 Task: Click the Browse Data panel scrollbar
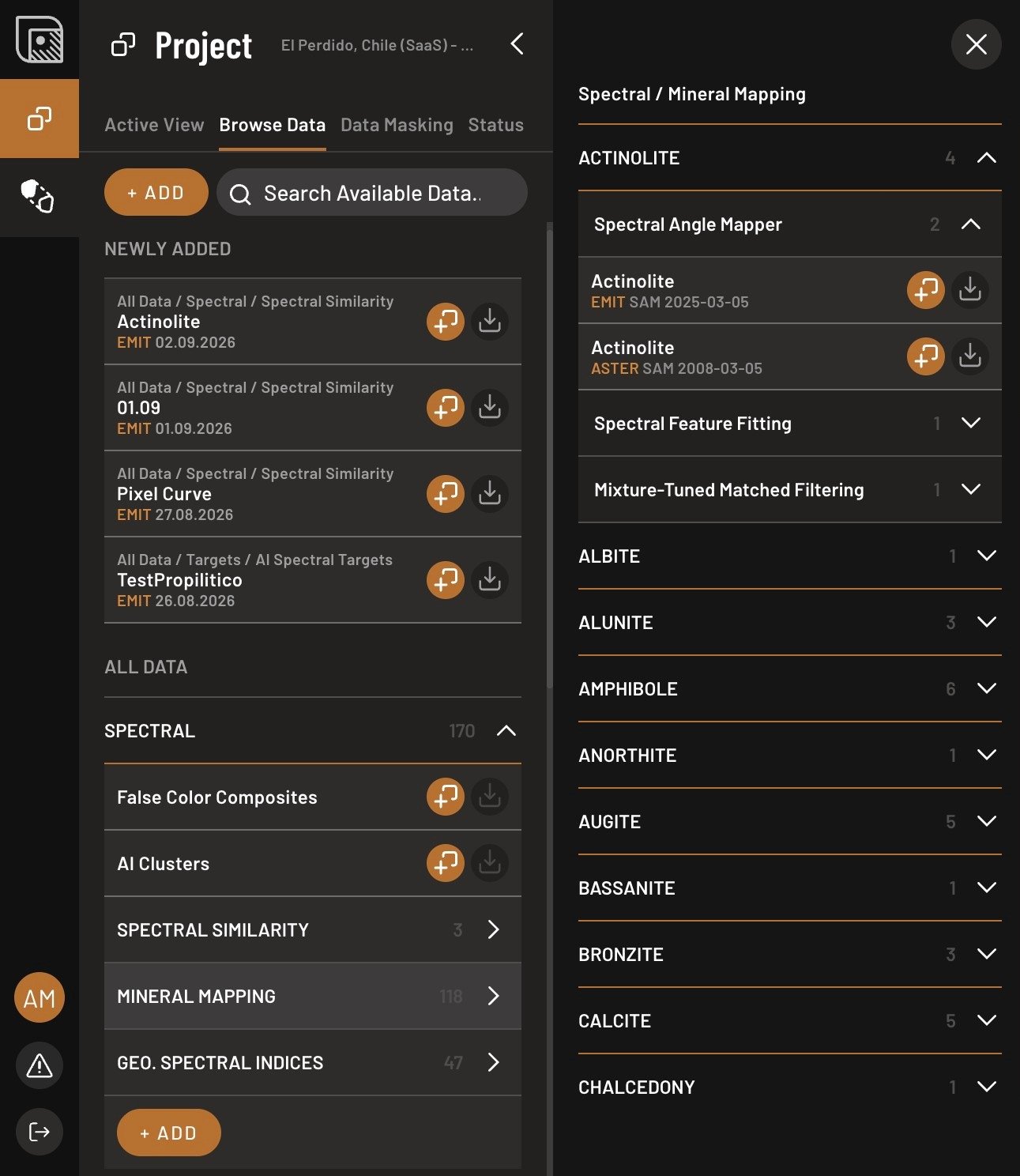550,458
